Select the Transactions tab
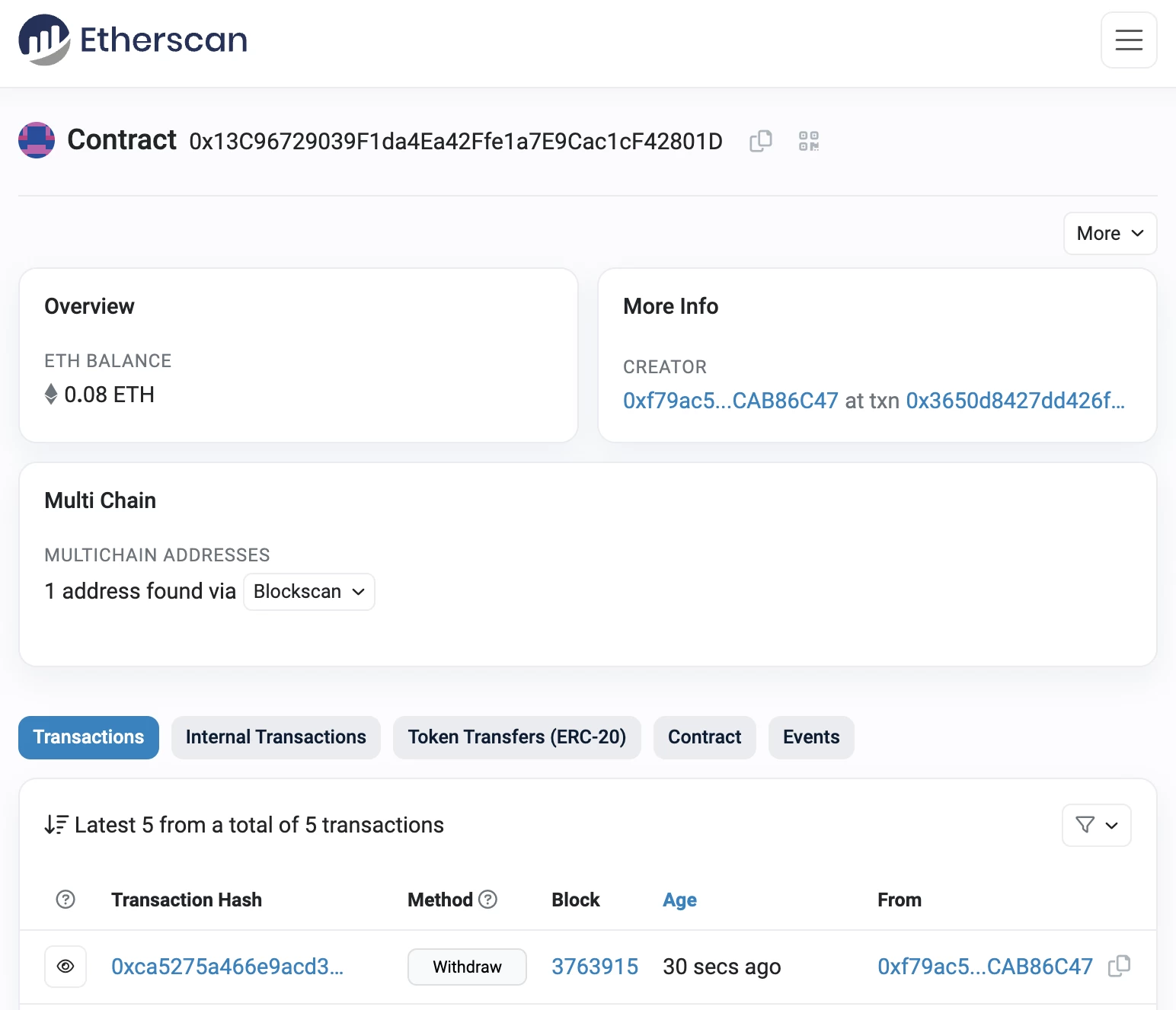1176x1010 pixels. tap(88, 737)
